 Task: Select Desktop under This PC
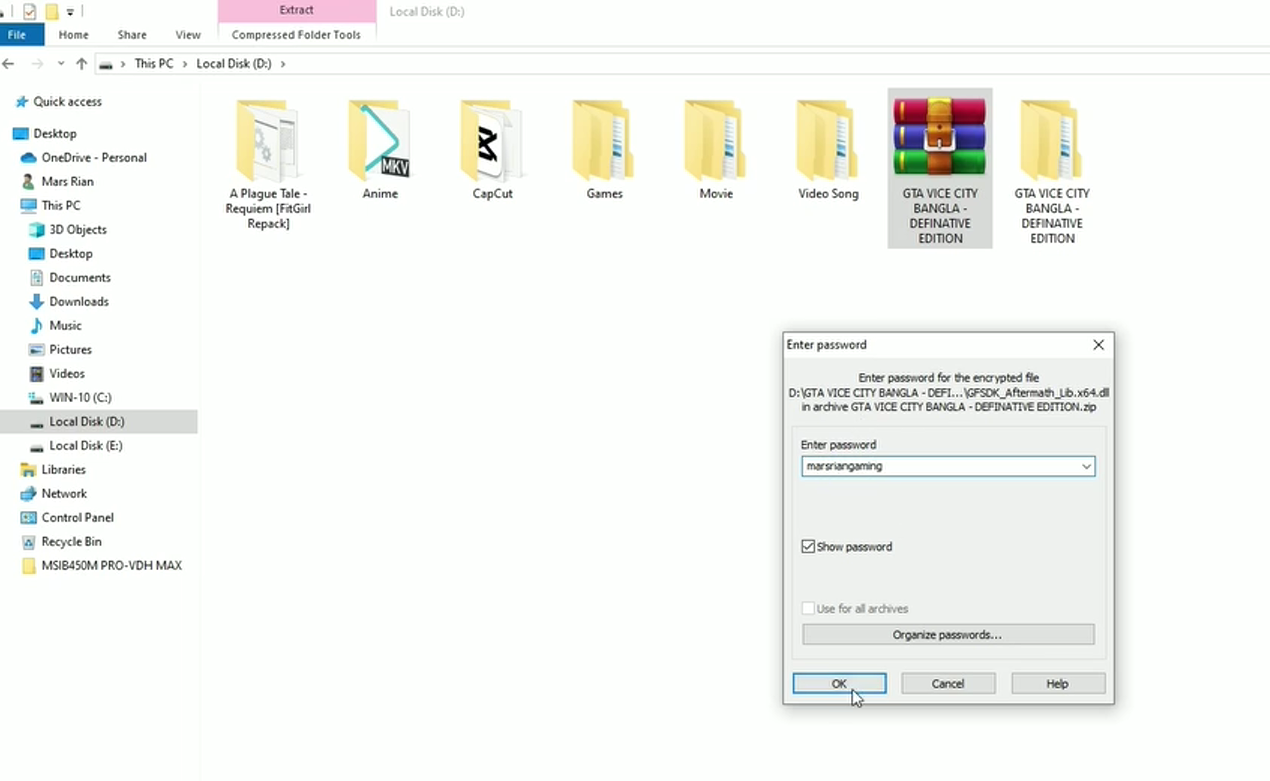[x=71, y=254]
